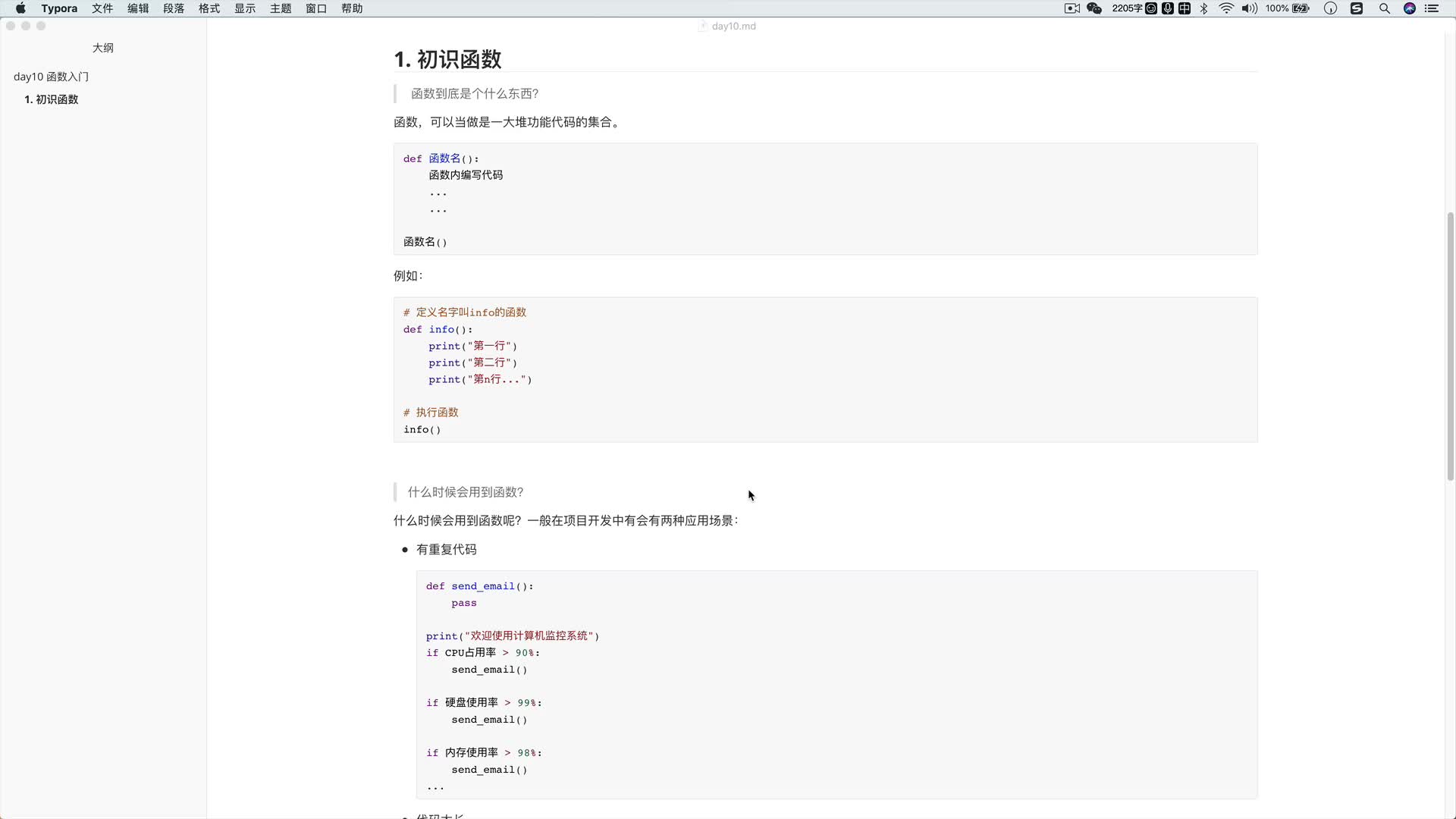1456x819 pixels.
Task: Click the day10.md document title
Action: 733,26
